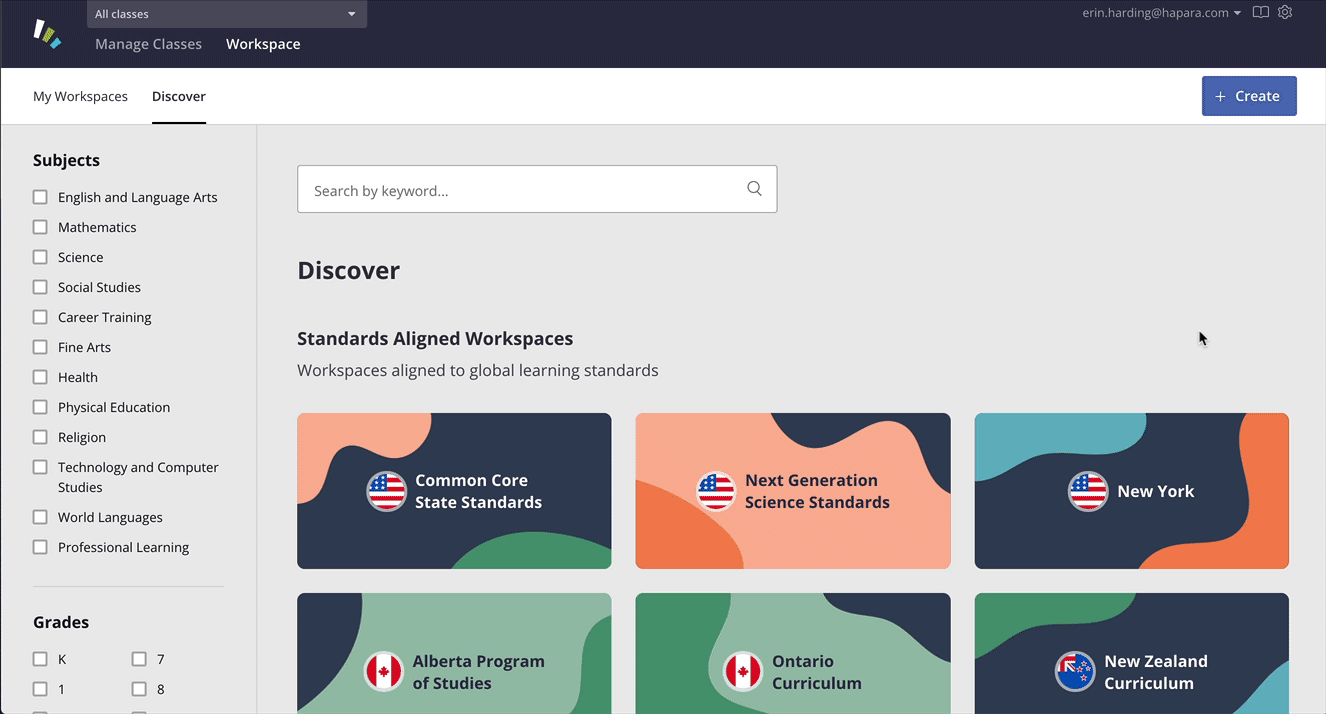This screenshot has width=1326, height=714.
Task: Open the settings gear icon
Action: click(x=1286, y=13)
